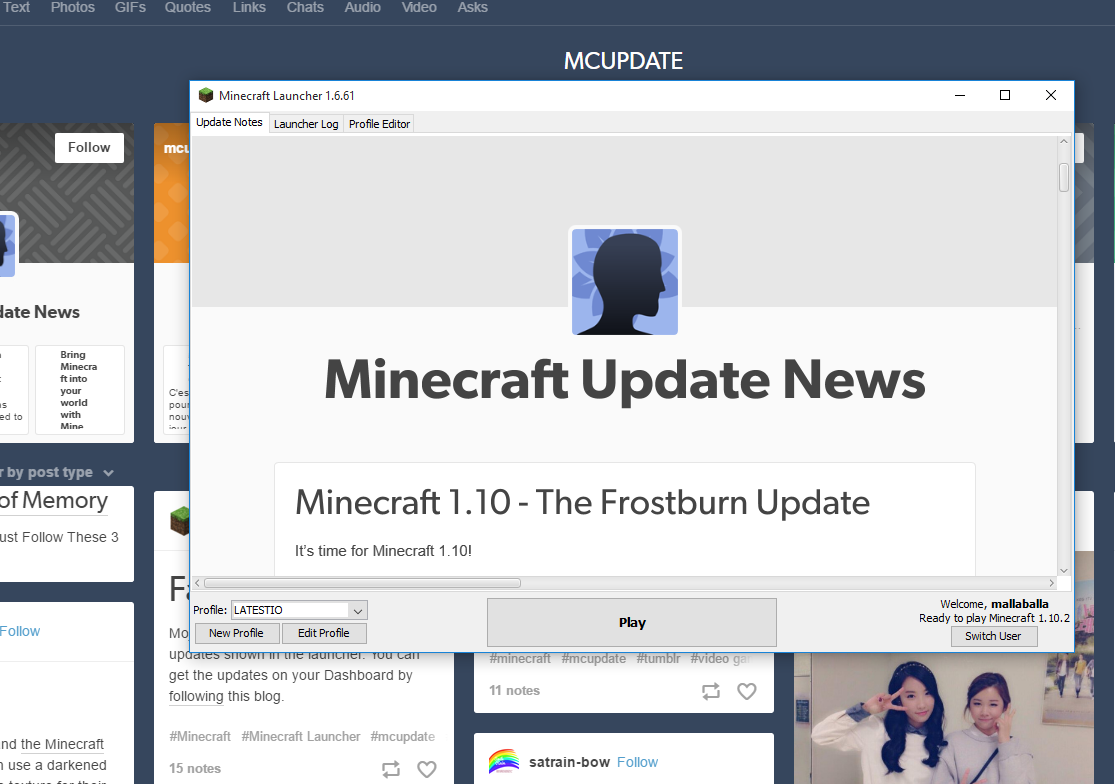Click the Switch User button
Screen dimensions: 1115x784
click(x=993, y=636)
